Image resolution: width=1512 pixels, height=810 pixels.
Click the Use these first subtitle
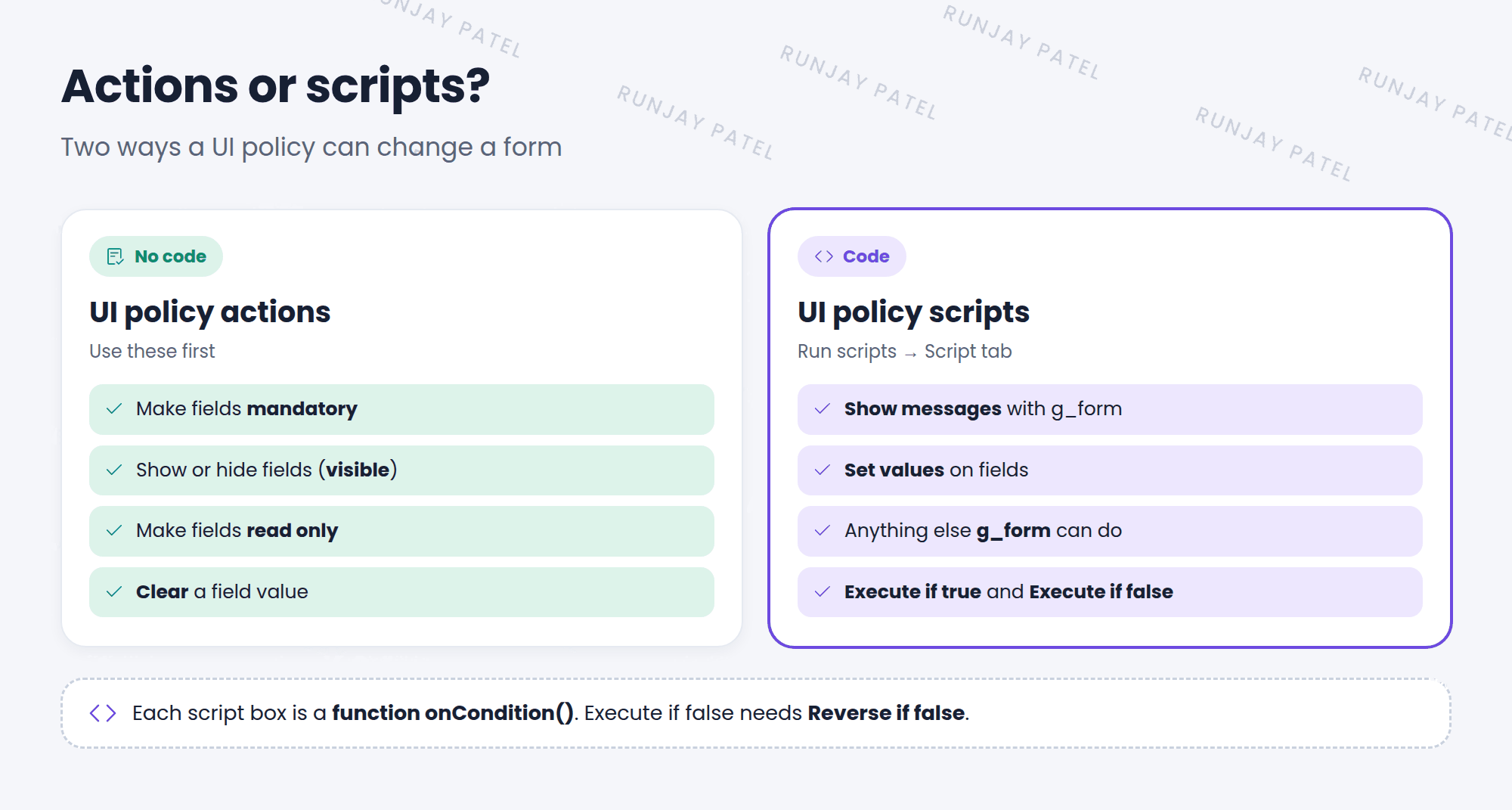(152, 352)
